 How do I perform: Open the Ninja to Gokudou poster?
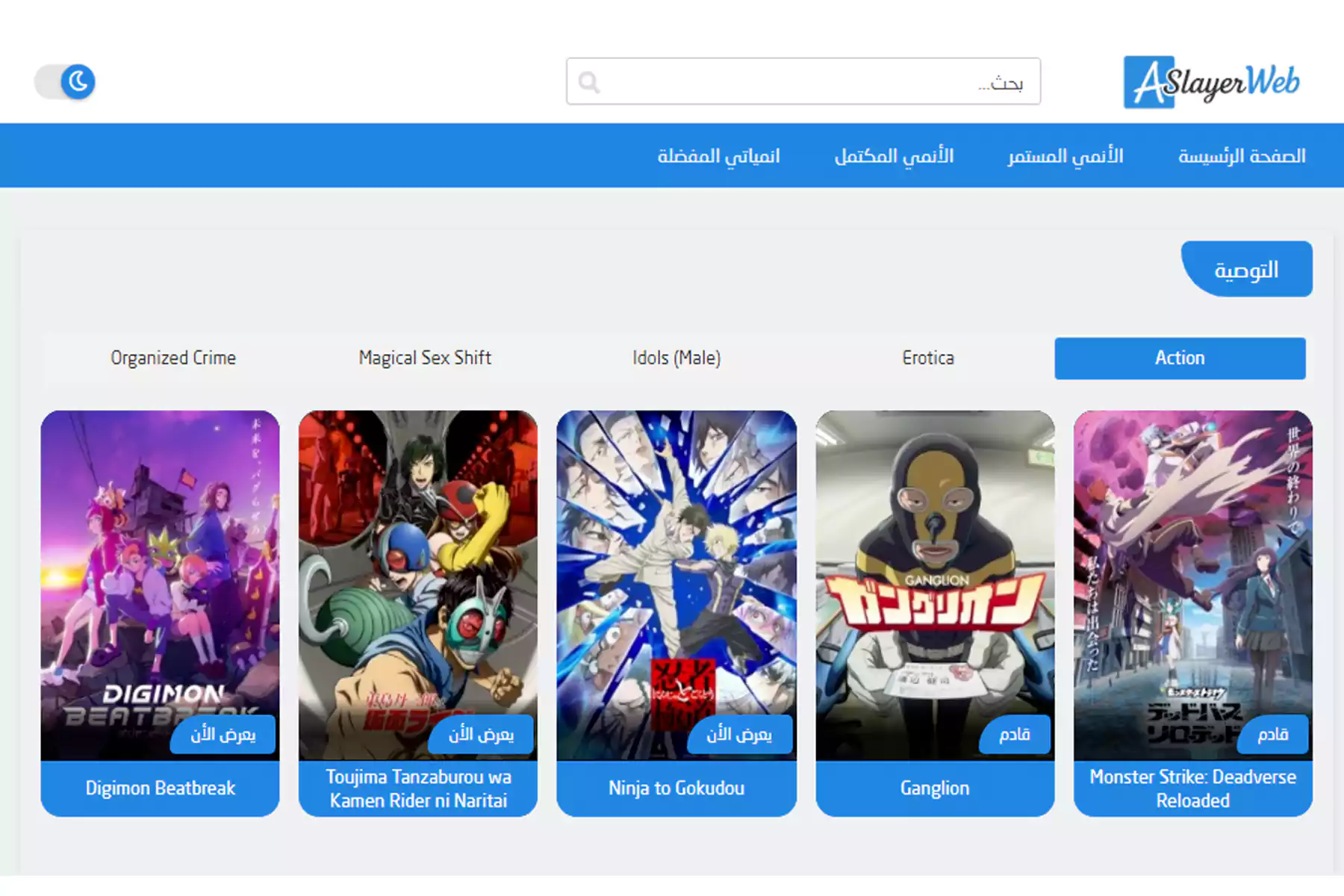(676, 567)
